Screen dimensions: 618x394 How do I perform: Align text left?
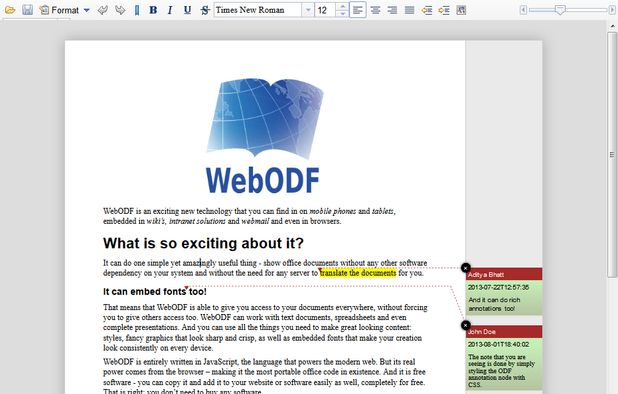click(x=358, y=10)
